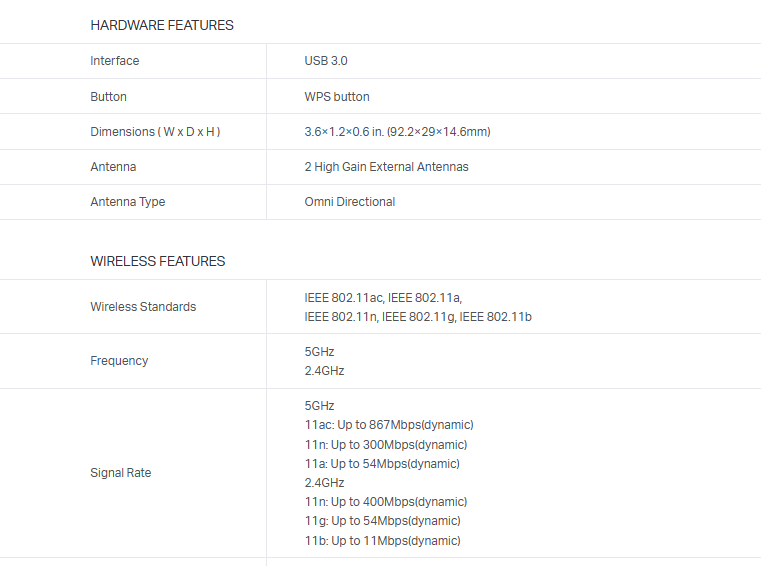Click the IEEE 802.11ac, IEEE 802.11a line

click(x=383, y=297)
